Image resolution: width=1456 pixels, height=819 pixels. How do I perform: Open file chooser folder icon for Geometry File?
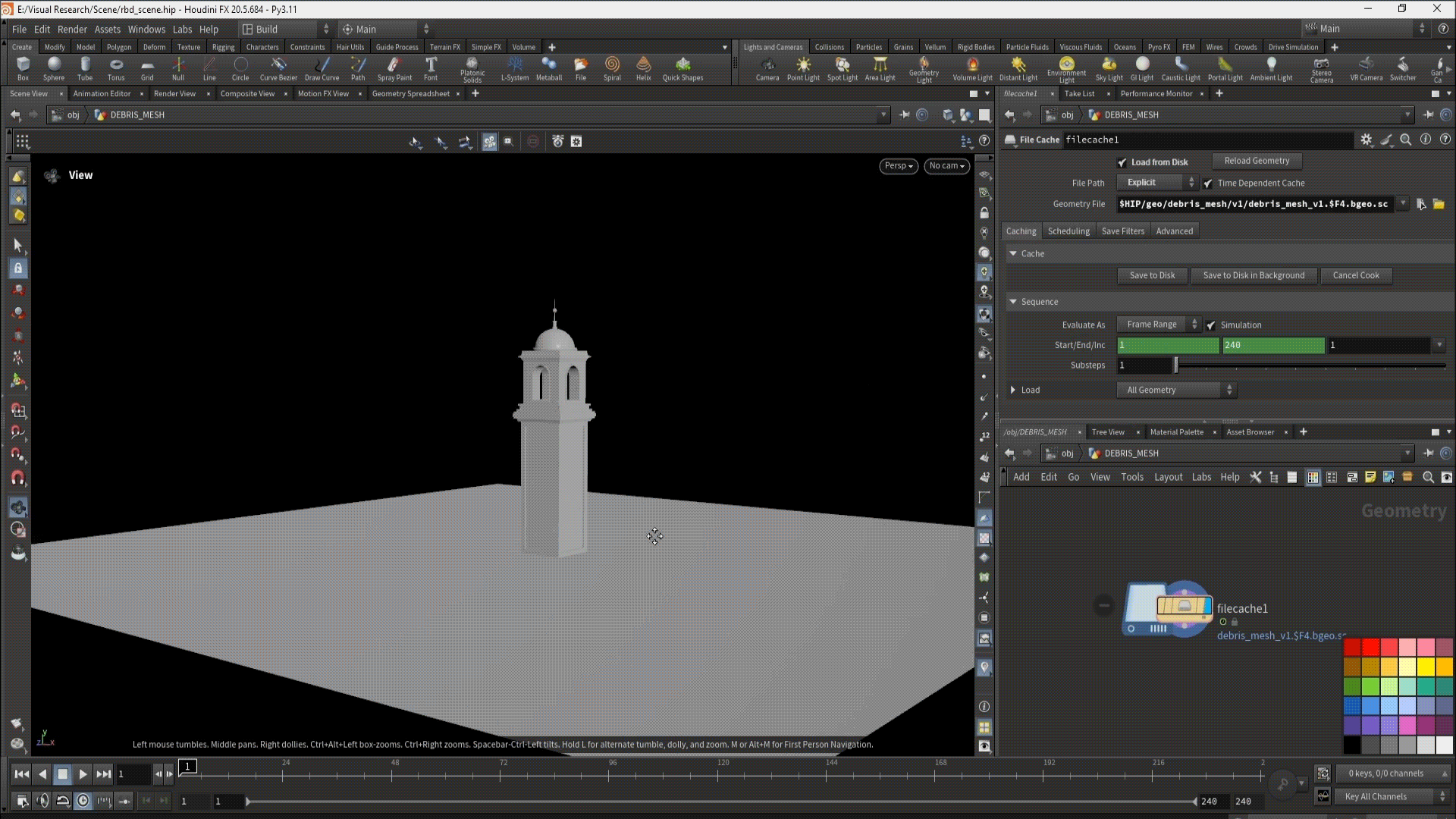1439,204
